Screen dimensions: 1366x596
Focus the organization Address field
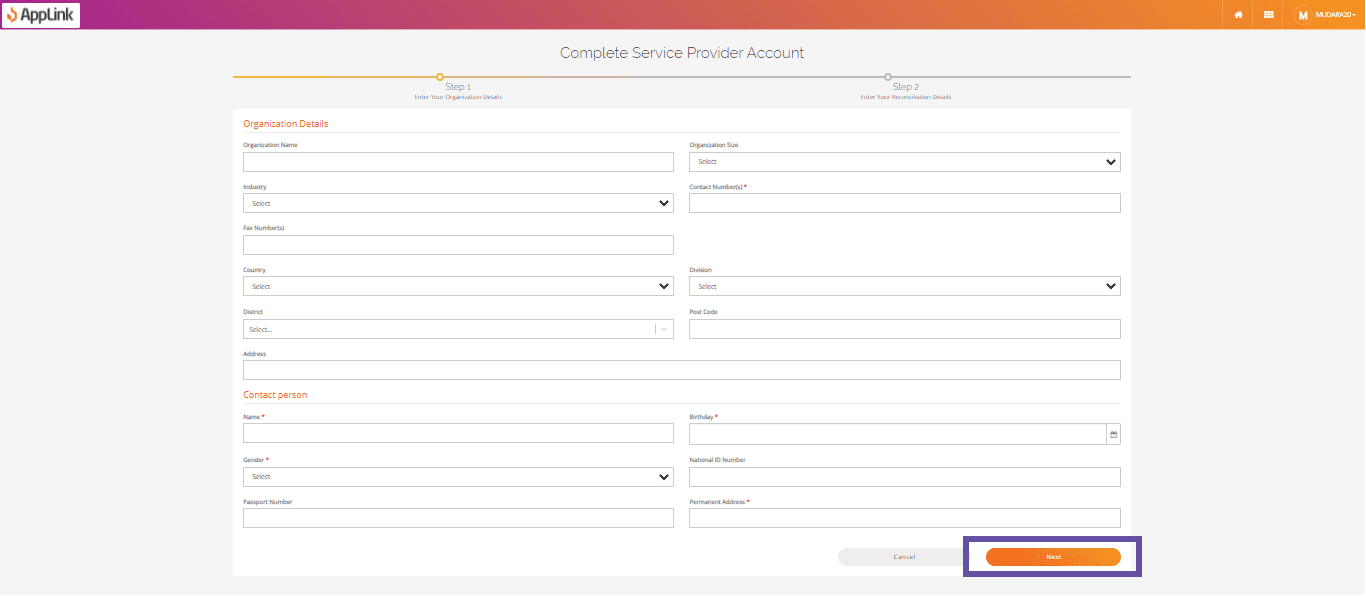(x=682, y=370)
